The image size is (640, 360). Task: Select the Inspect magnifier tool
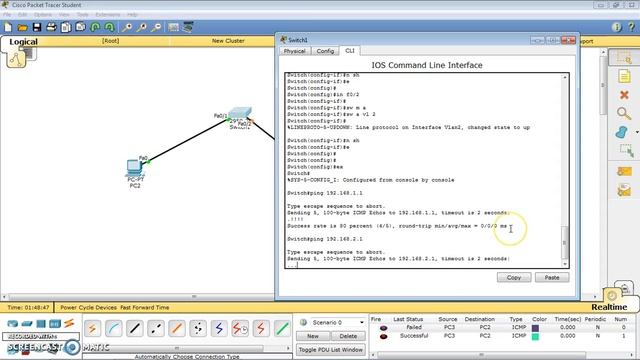coord(624,113)
